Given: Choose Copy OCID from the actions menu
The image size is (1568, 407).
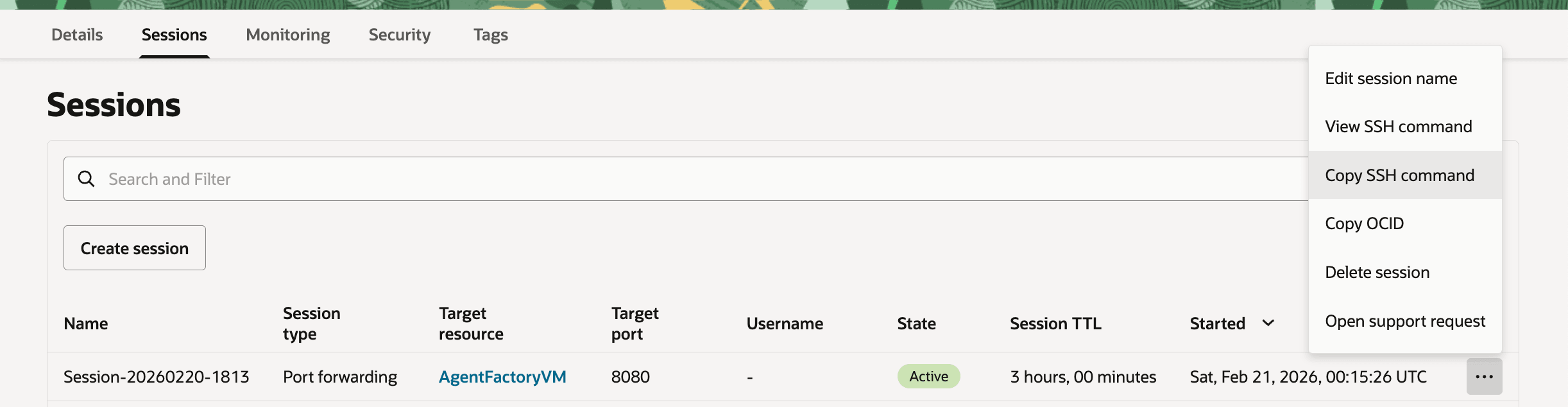Looking at the screenshot, I should pyautogui.click(x=1364, y=223).
